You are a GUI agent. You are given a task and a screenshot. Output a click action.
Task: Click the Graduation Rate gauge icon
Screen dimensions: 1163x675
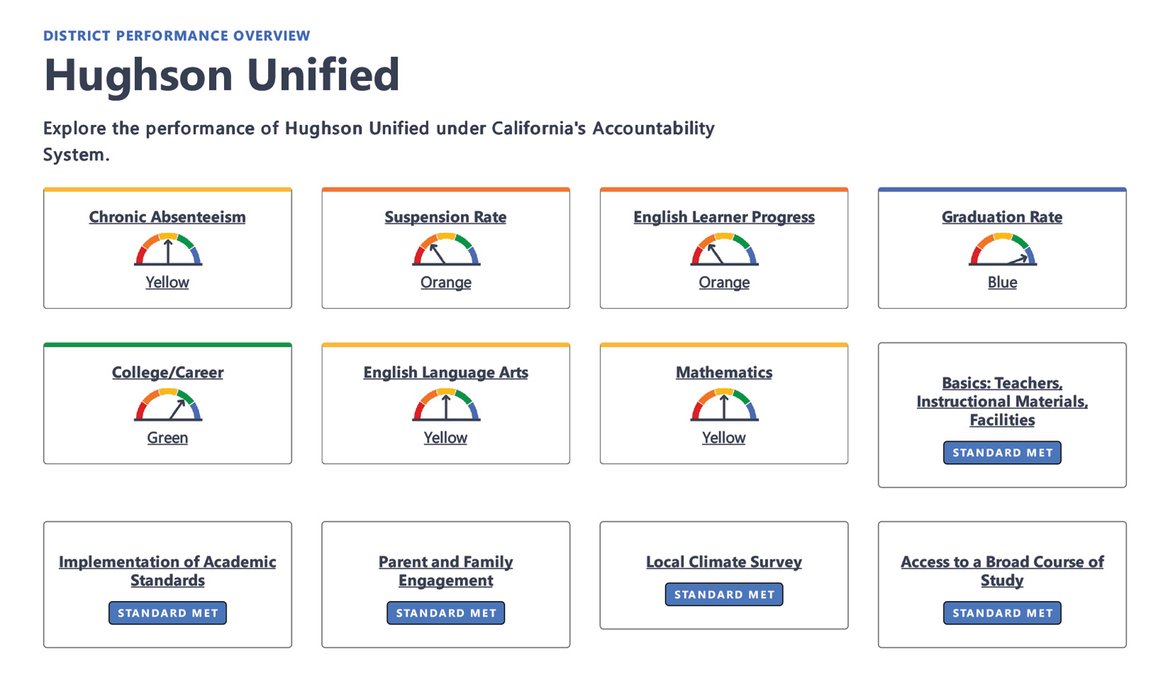point(1002,250)
